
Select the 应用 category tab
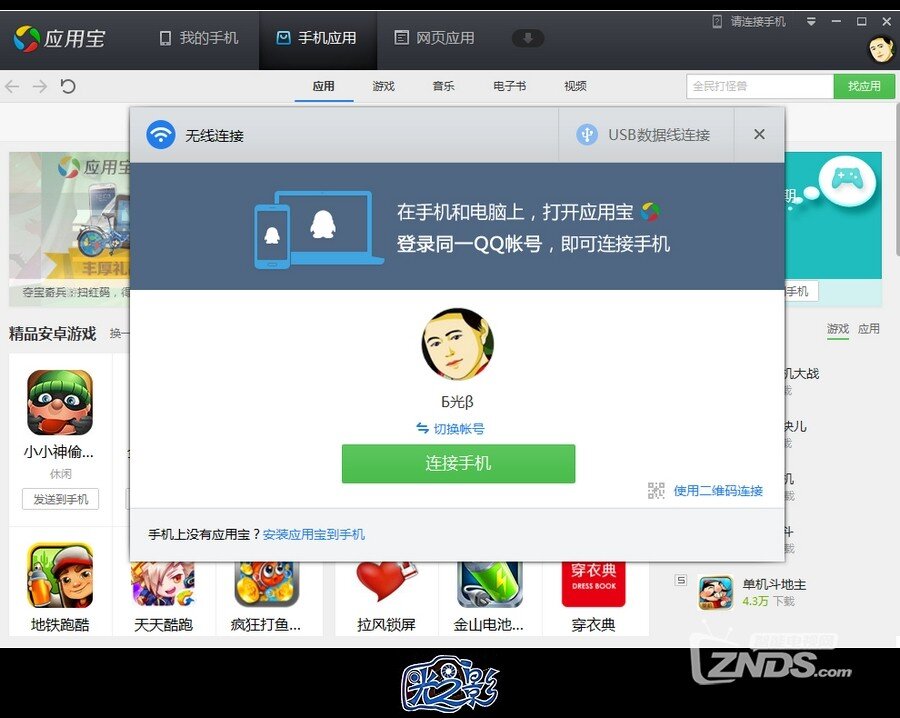324,86
